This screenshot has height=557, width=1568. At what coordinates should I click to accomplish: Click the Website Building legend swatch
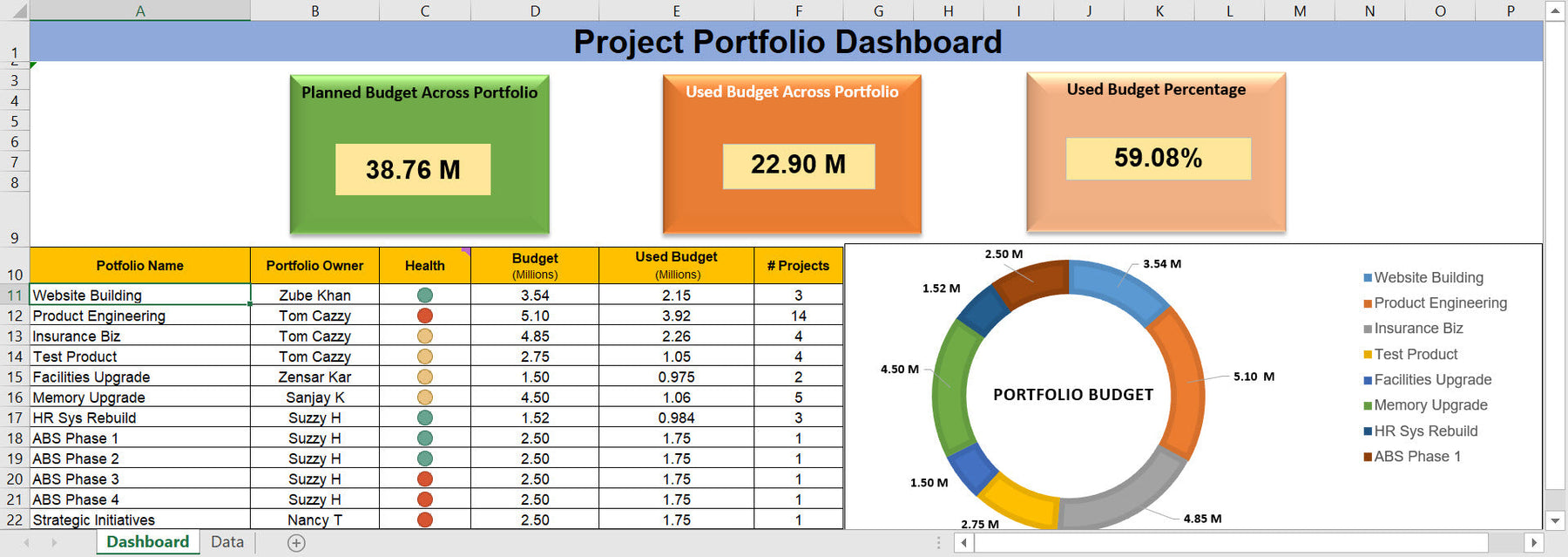click(1368, 278)
